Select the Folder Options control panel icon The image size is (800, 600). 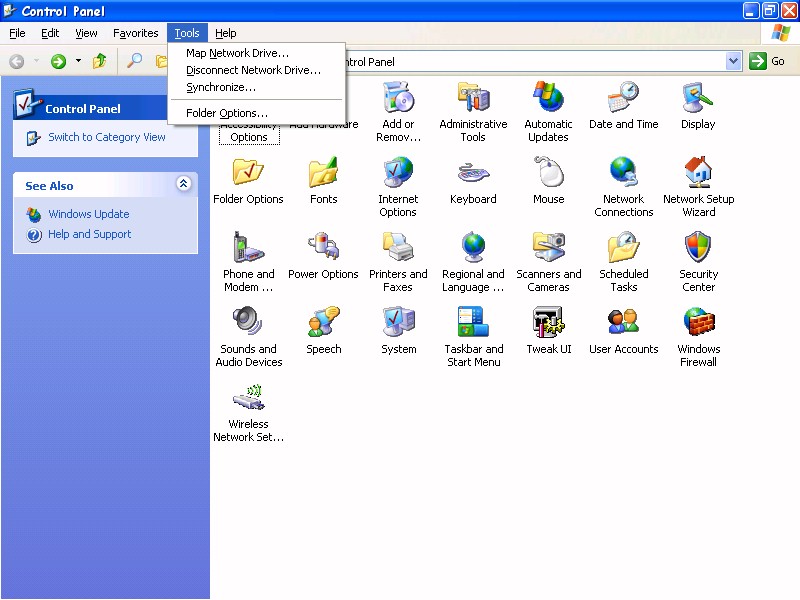248,181
